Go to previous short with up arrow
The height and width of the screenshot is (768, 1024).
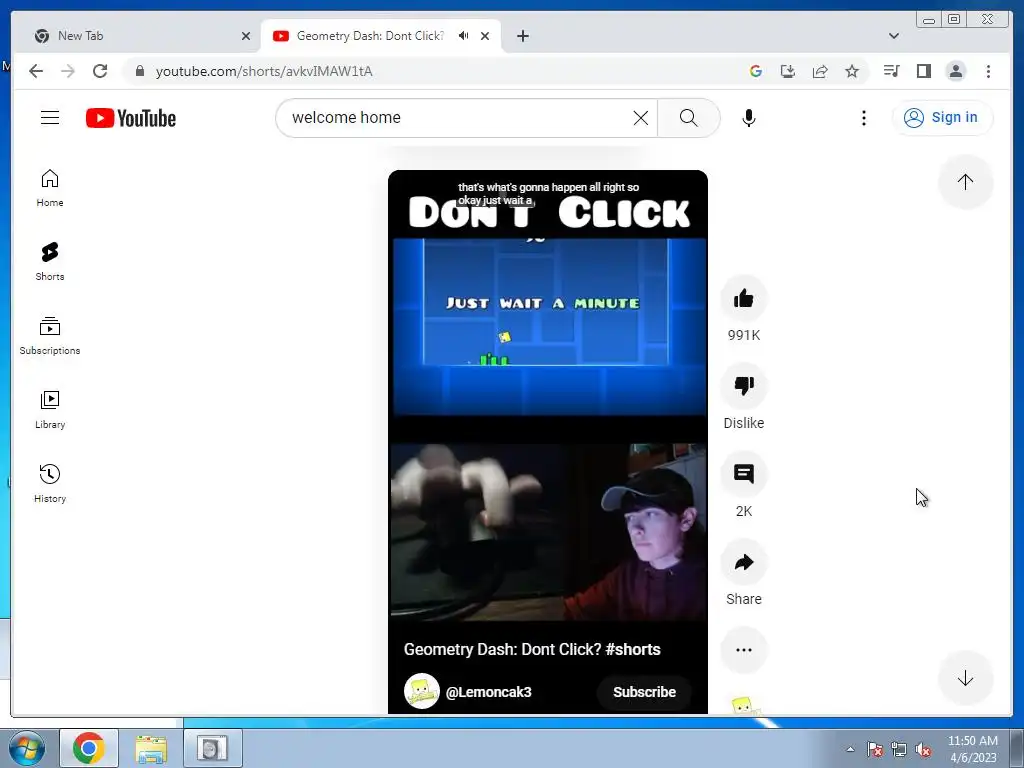click(x=965, y=182)
